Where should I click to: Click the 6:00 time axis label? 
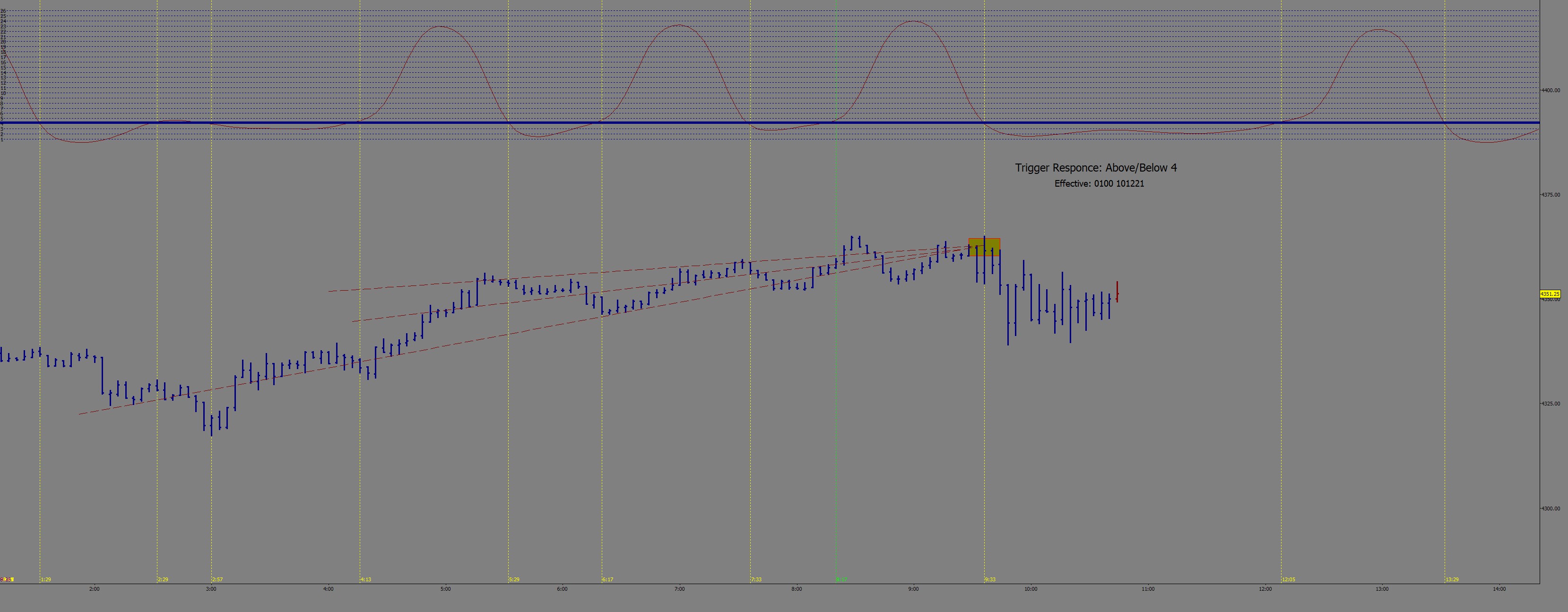point(563,589)
